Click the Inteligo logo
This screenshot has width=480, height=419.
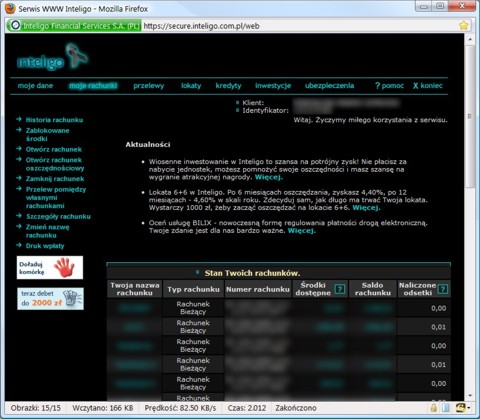point(53,57)
